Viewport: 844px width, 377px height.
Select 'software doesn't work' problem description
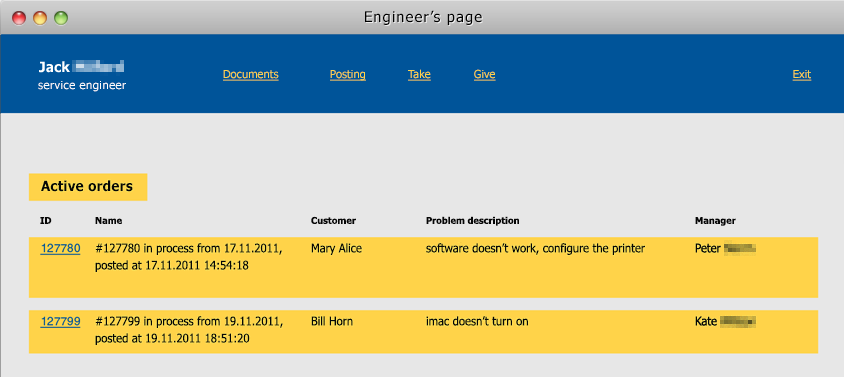pos(536,249)
